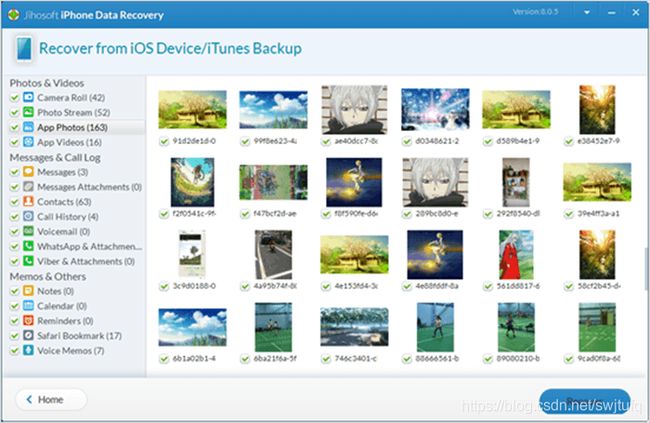Open tennis court thumbnail 6ba21f6a-5f
This screenshot has width=650, height=423.
(x=274, y=327)
